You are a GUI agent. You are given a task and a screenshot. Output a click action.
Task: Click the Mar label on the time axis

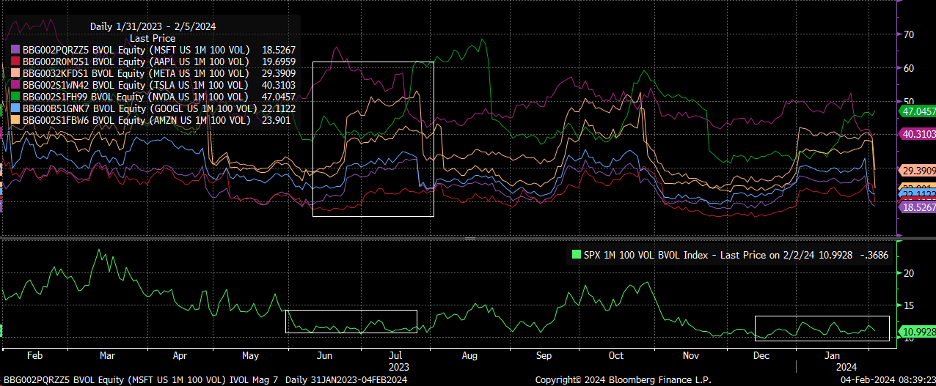pyautogui.click(x=106, y=356)
